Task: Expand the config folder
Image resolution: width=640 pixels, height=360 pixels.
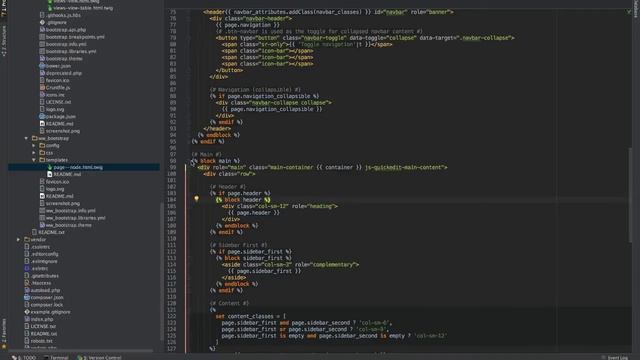Action: click(x=34, y=146)
